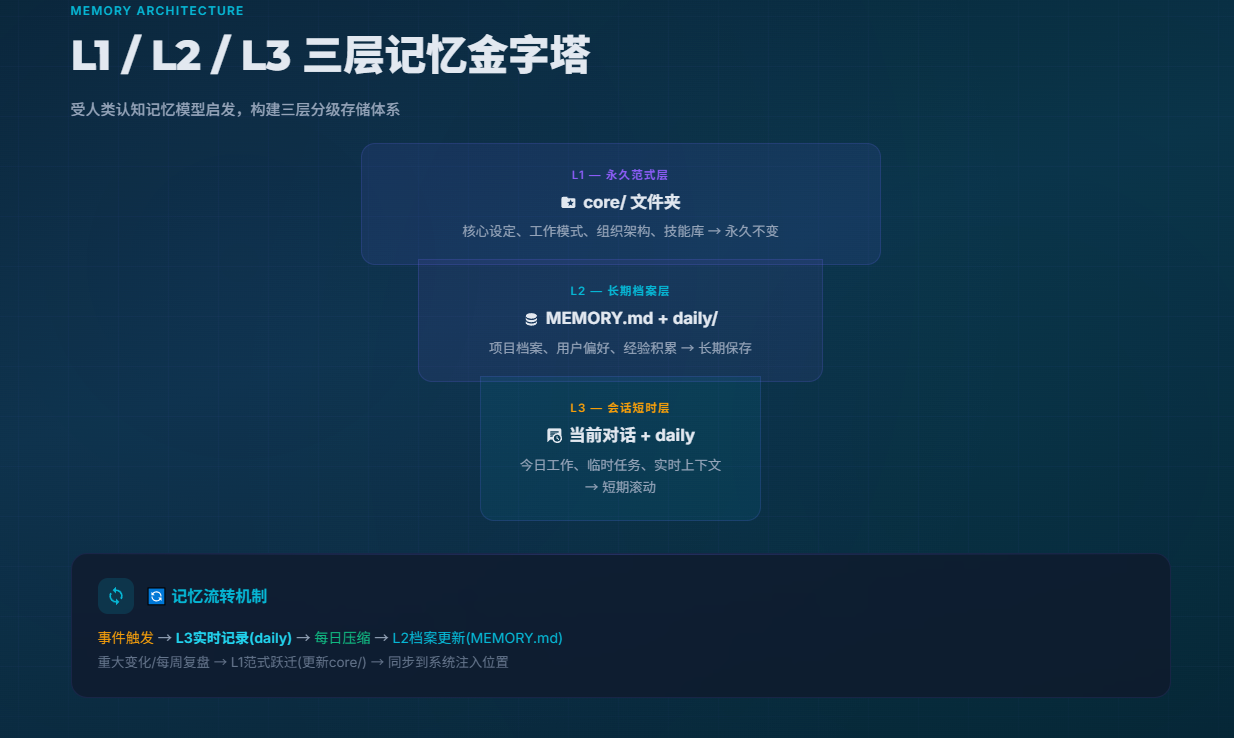Click the L1 — 永久范式层 label
This screenshot has height=738, width=1234.
coord(620,175)
